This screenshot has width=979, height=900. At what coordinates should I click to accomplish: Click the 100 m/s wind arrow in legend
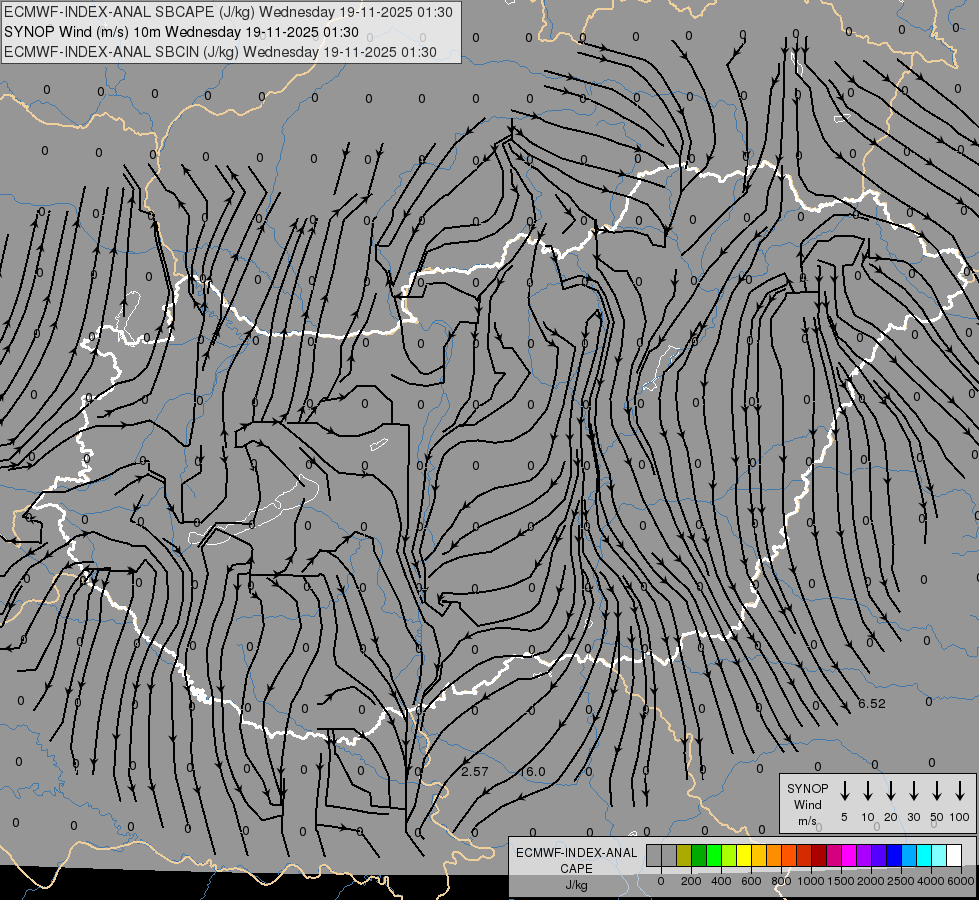click(x=960, y=791)
